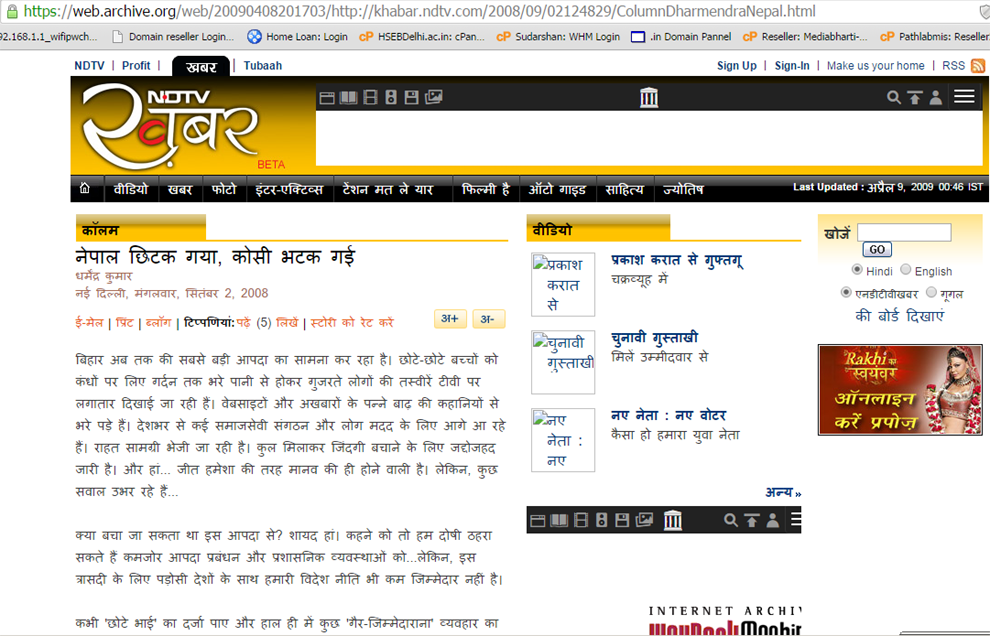This screenshot has height=636, width=990.
Task: Click the upload arrow icon in top banner
Action: [914, 97]
